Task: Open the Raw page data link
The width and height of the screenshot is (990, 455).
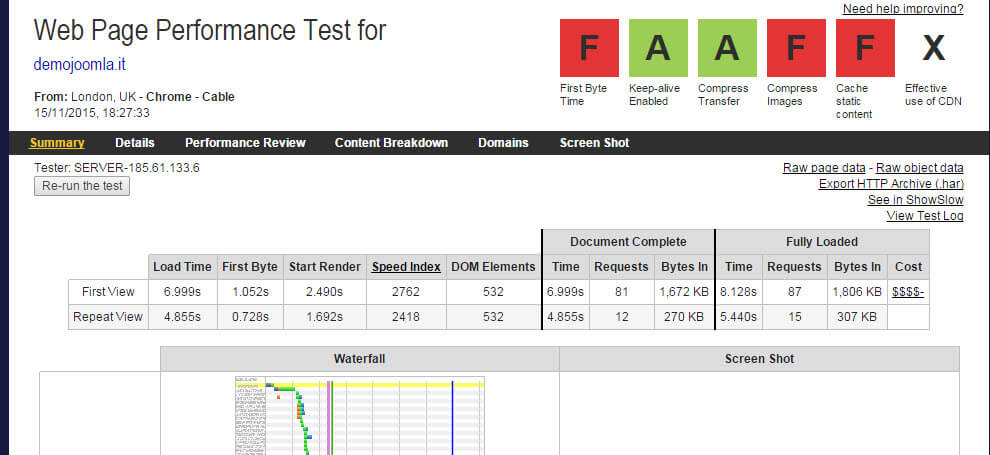Action: coord(824,168)
